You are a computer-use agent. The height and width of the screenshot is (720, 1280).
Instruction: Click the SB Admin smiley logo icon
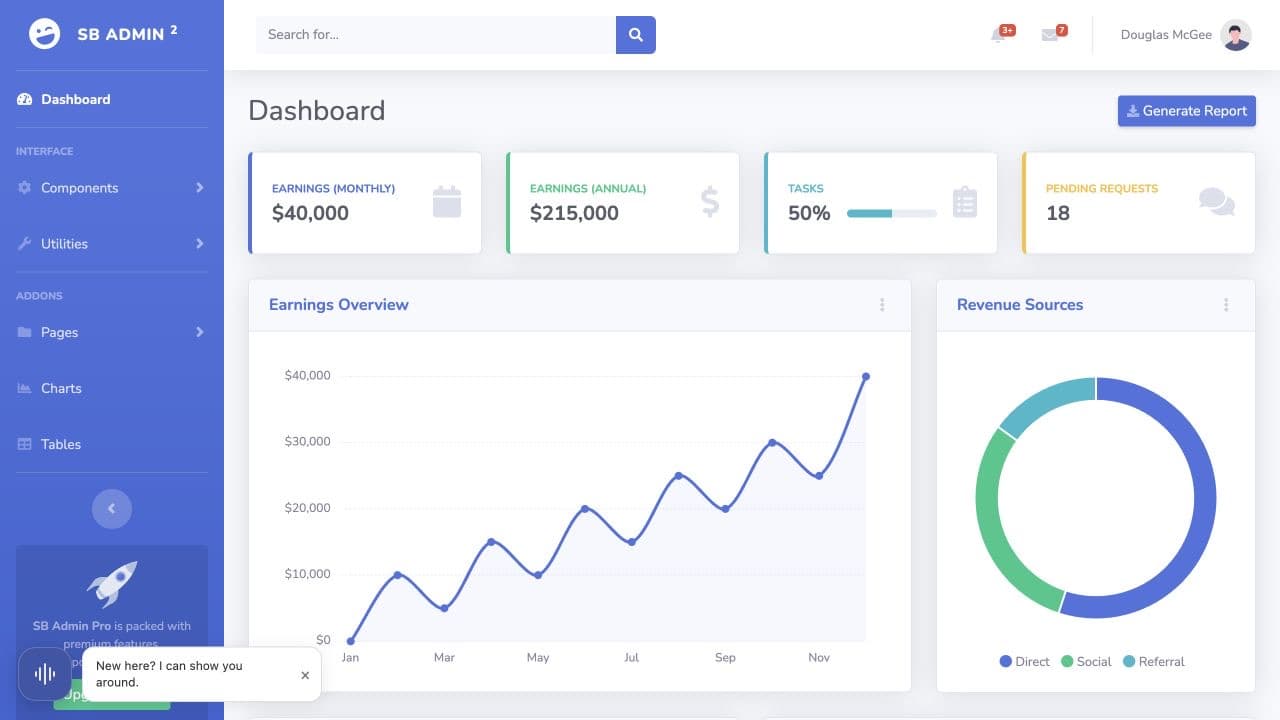tap(45, 34)
